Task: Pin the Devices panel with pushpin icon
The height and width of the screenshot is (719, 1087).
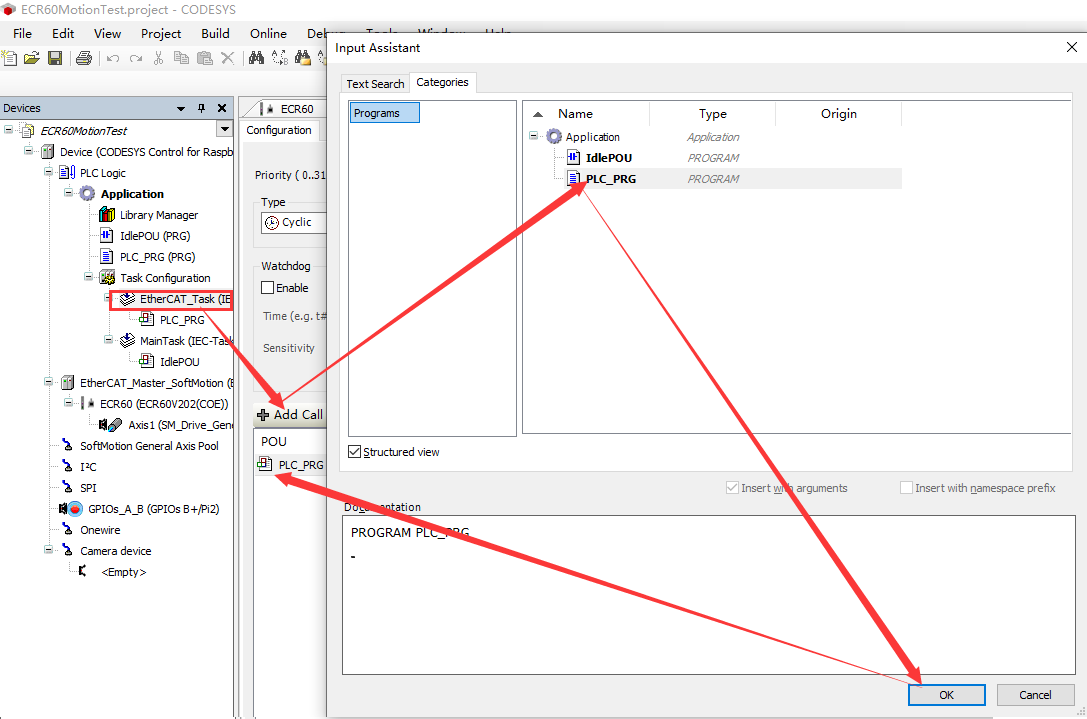Action: point(202,108)
